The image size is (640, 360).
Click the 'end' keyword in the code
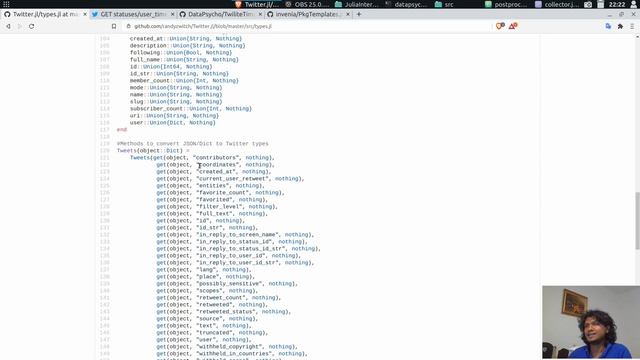tap(122, 130)
